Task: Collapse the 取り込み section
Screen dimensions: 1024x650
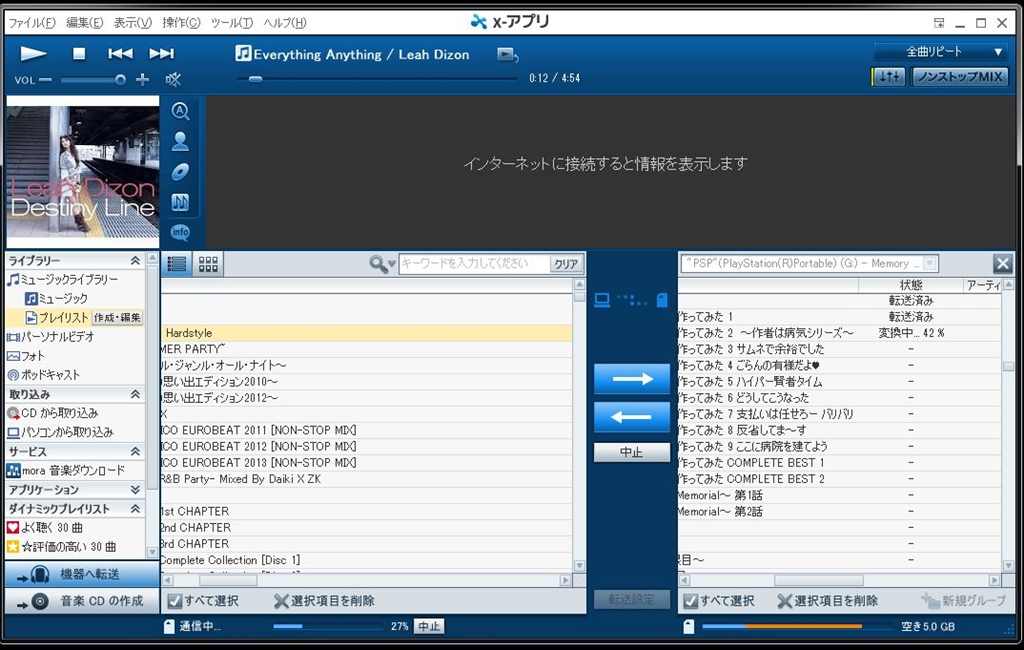Action: click(135, 395)
